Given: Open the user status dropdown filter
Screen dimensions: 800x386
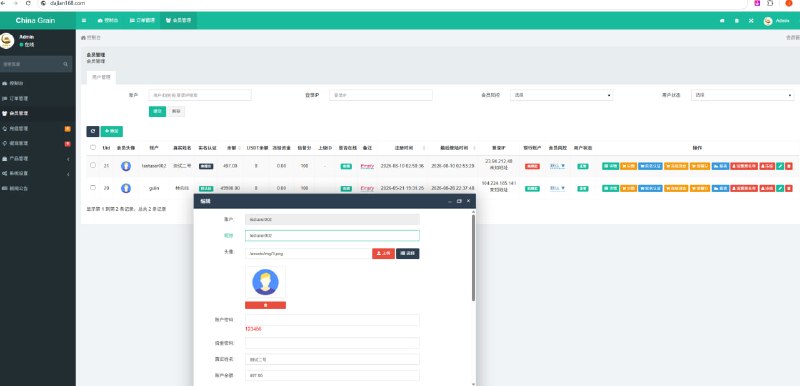Looking at the screenshot, I should coord(742,95).
